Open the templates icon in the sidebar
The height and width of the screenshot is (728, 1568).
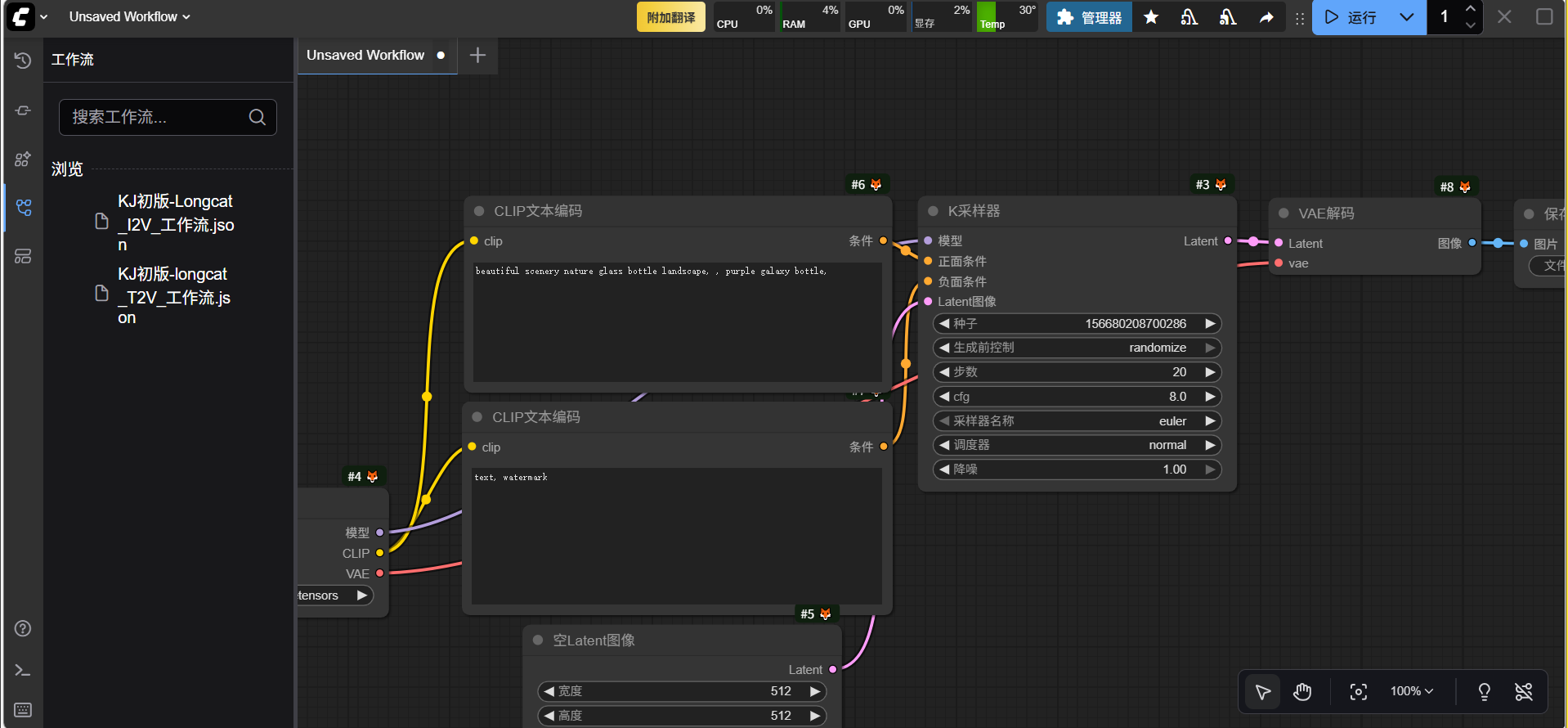click(x=23, y=257)
